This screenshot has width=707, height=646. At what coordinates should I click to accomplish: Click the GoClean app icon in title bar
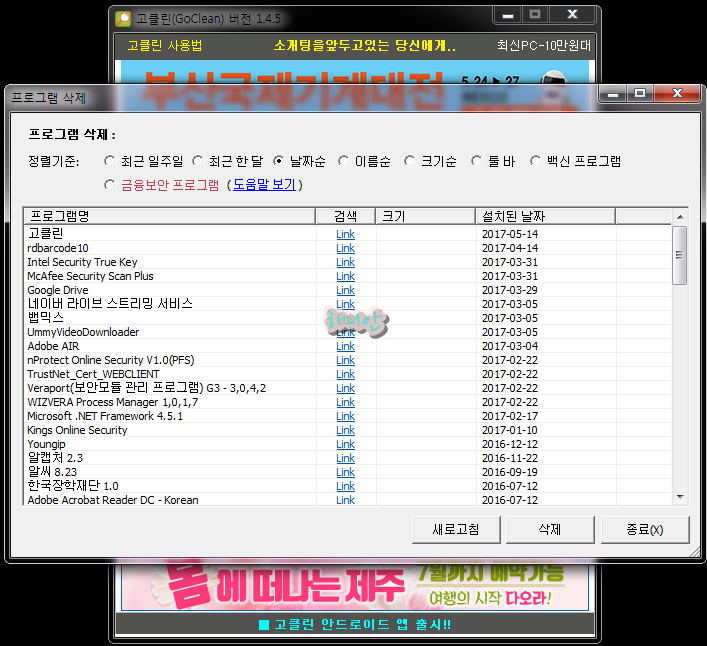(123, 19)
